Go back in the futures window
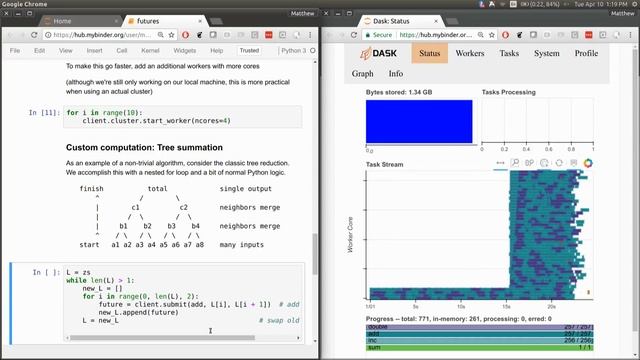This screenshot has width=640, height=360. [x=11, y=35]
